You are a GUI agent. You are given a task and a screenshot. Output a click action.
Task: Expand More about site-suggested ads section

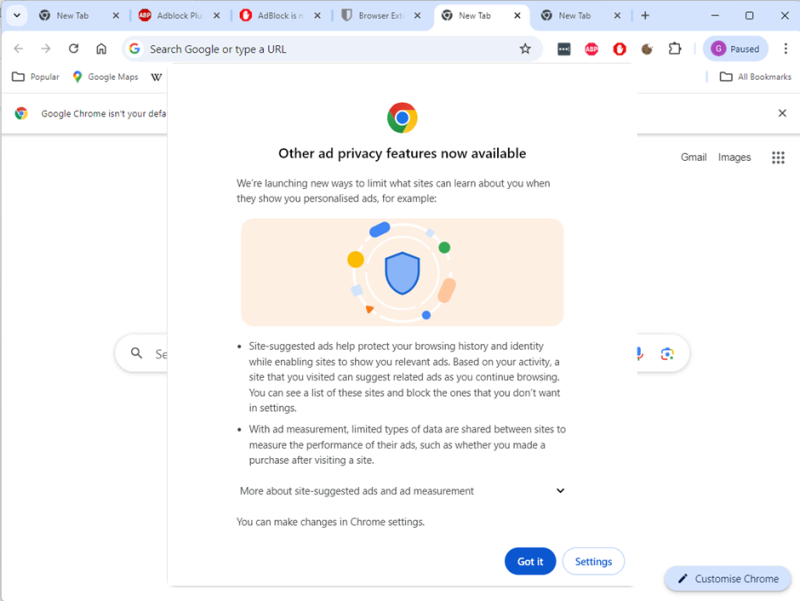560,491
